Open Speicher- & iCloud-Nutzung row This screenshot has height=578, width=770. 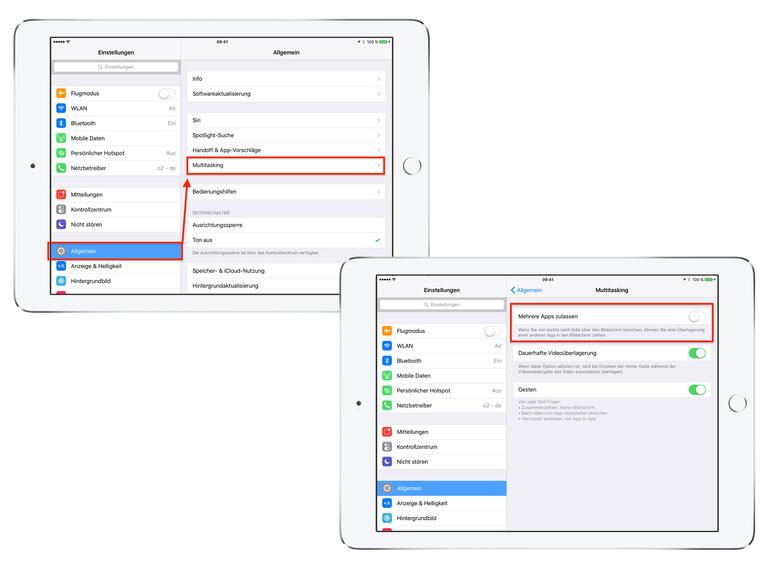tap(286, 271)
